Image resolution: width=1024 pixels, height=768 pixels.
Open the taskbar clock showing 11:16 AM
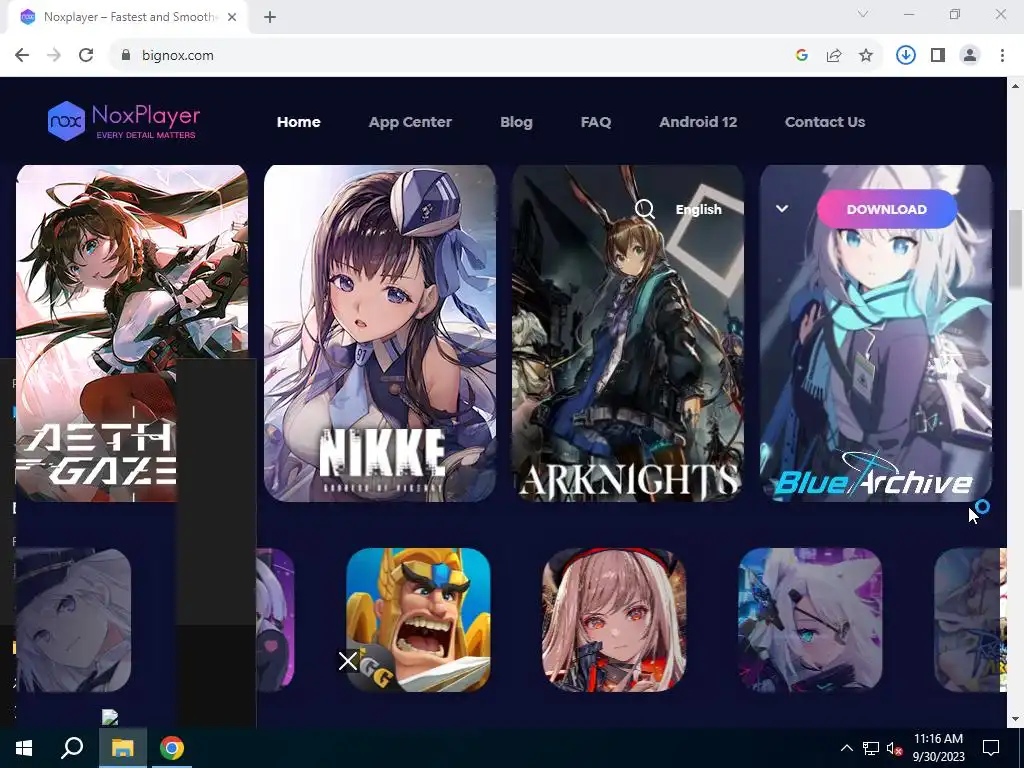click(x=938, y=748)
